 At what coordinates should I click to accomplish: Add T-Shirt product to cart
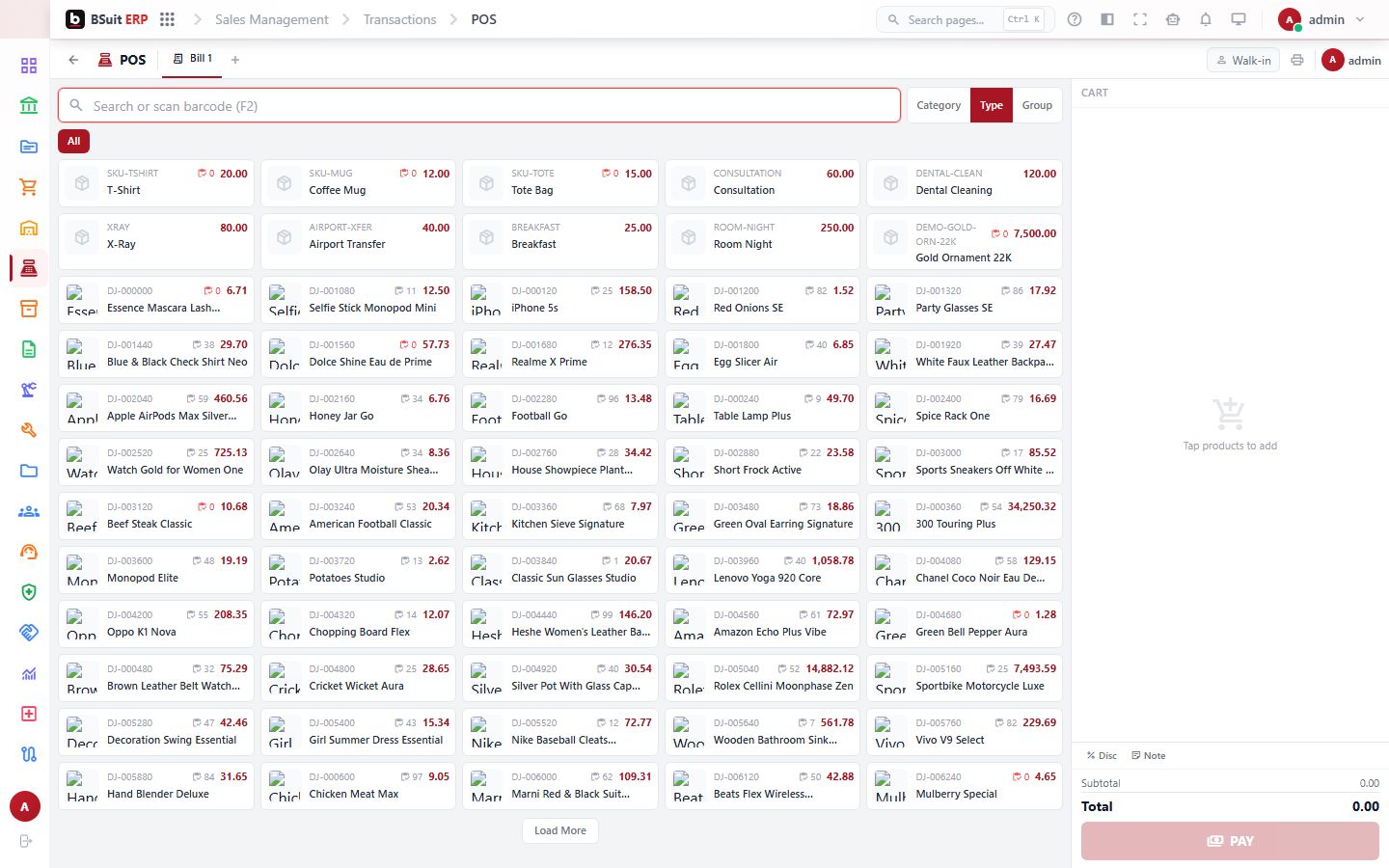point(156,183)
